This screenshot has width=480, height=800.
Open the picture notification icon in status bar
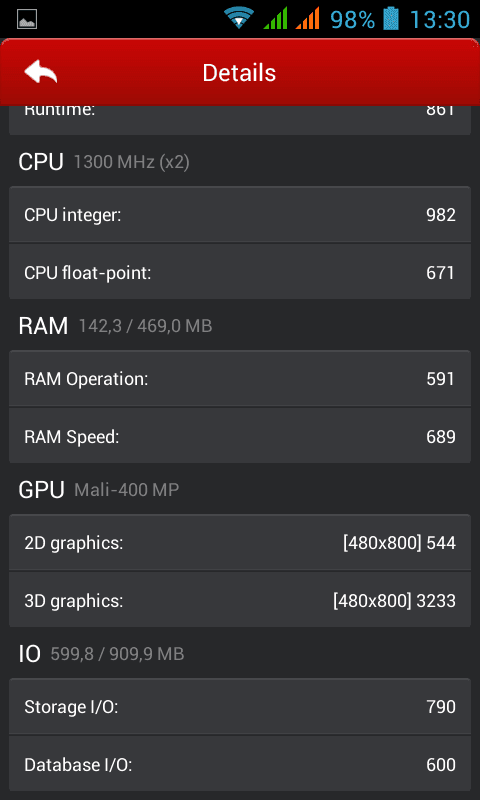point(27,19)
